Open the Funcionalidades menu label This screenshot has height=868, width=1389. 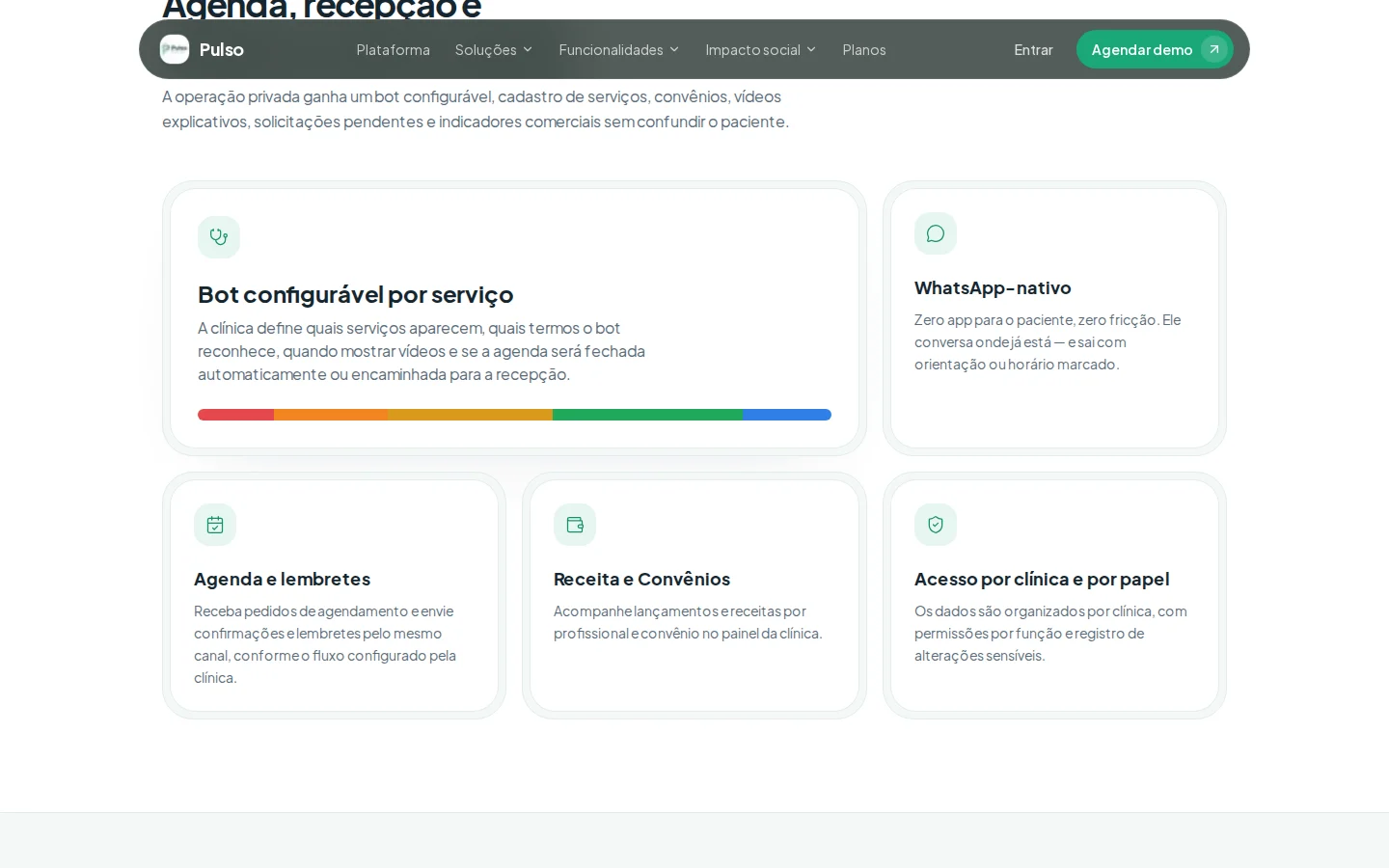pyautogui.click(x=612, y=49)
